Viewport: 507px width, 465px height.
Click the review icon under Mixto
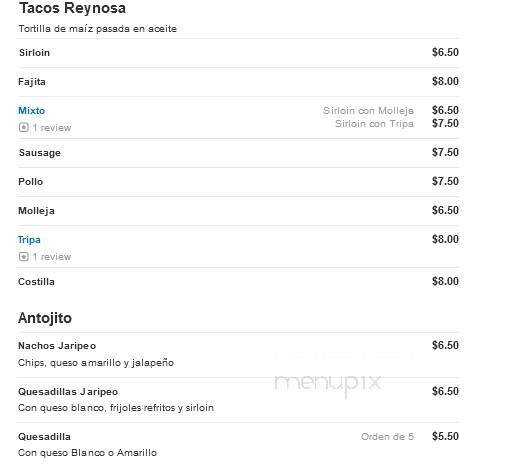(24, 127)
